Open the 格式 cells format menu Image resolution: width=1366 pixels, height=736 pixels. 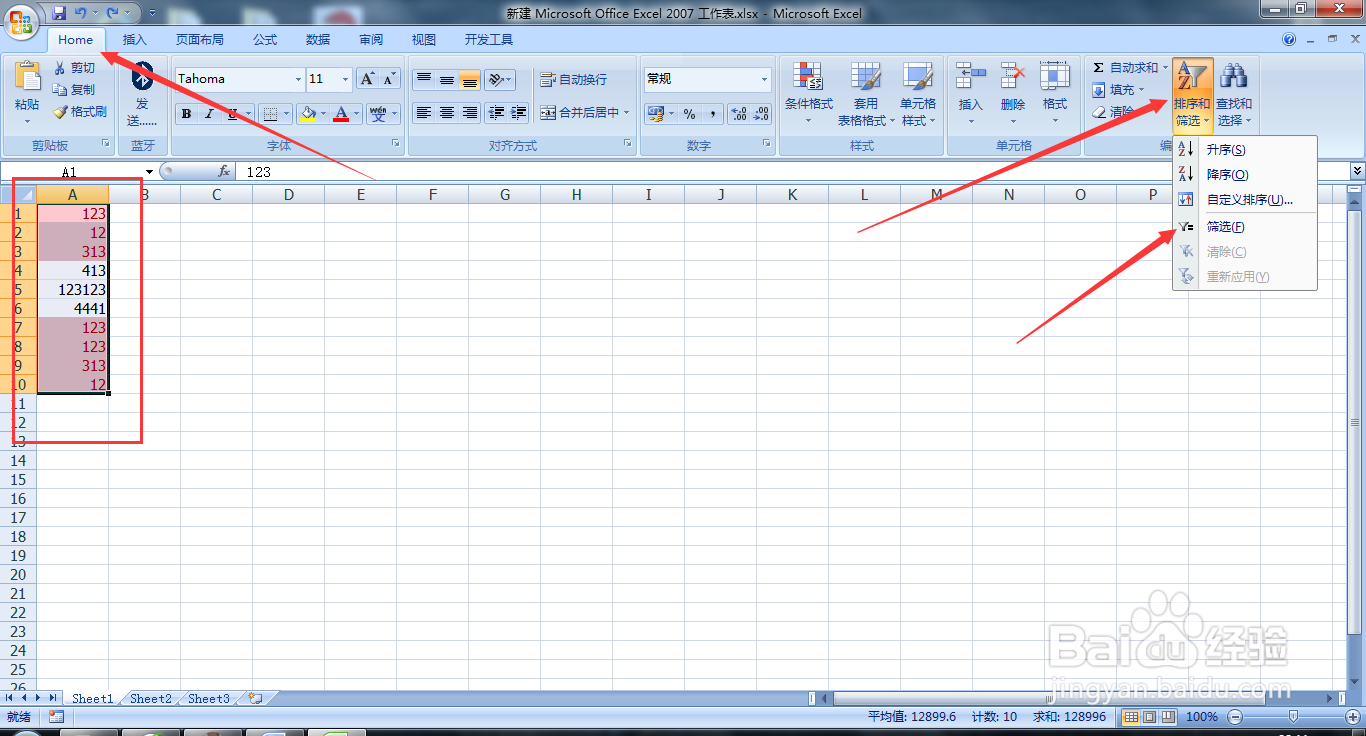point(1055,94)
